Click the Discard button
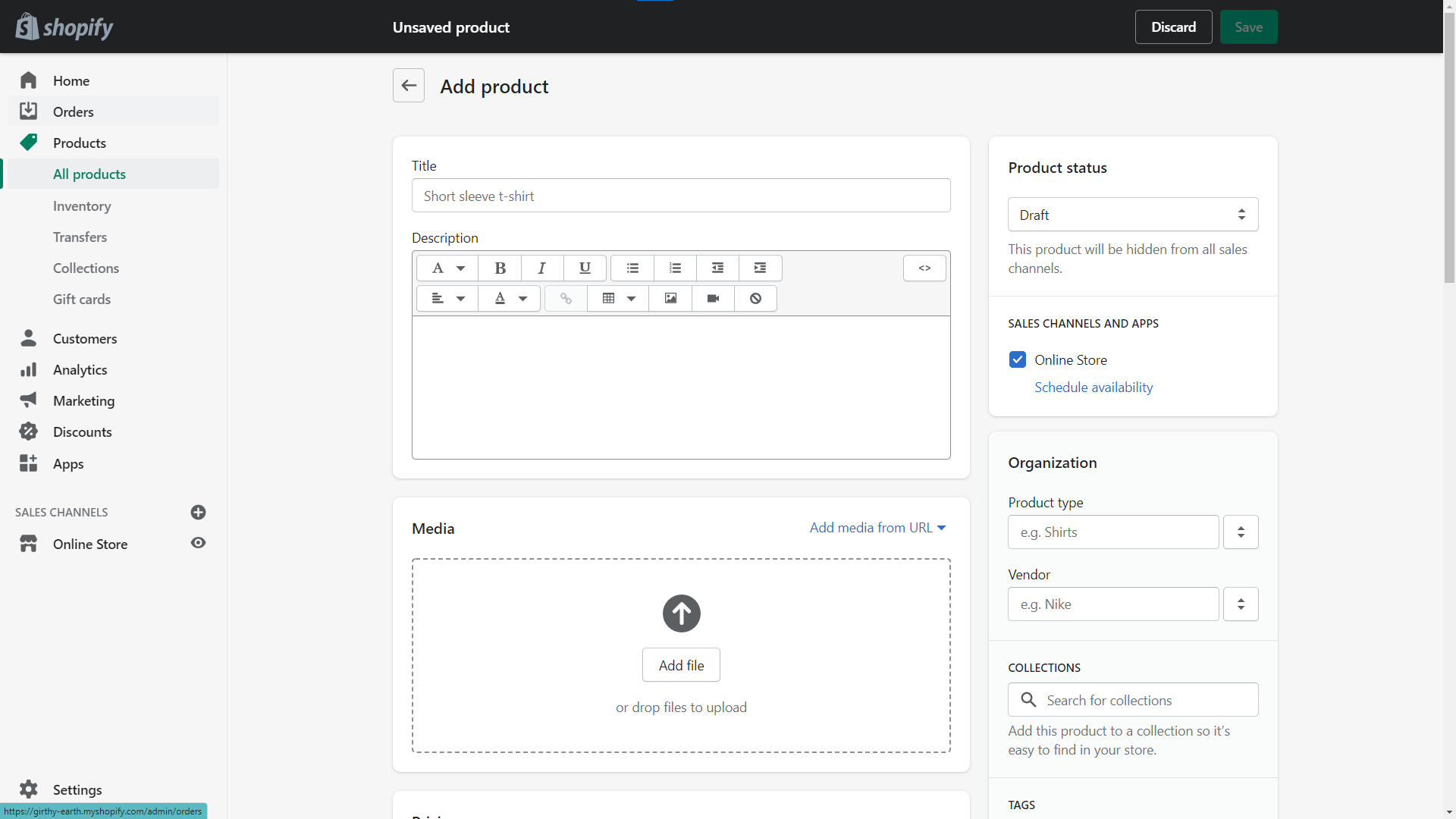The image size is (1456, 819). (x=1173, y=27)
